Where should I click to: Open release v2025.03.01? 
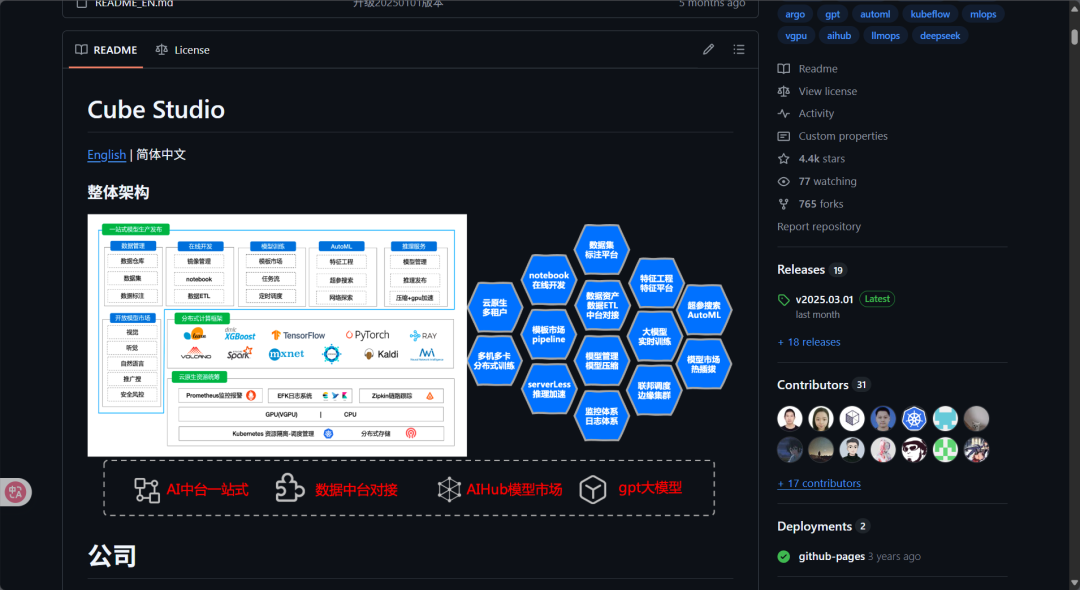pyautogui.click(x=824, y=299)
